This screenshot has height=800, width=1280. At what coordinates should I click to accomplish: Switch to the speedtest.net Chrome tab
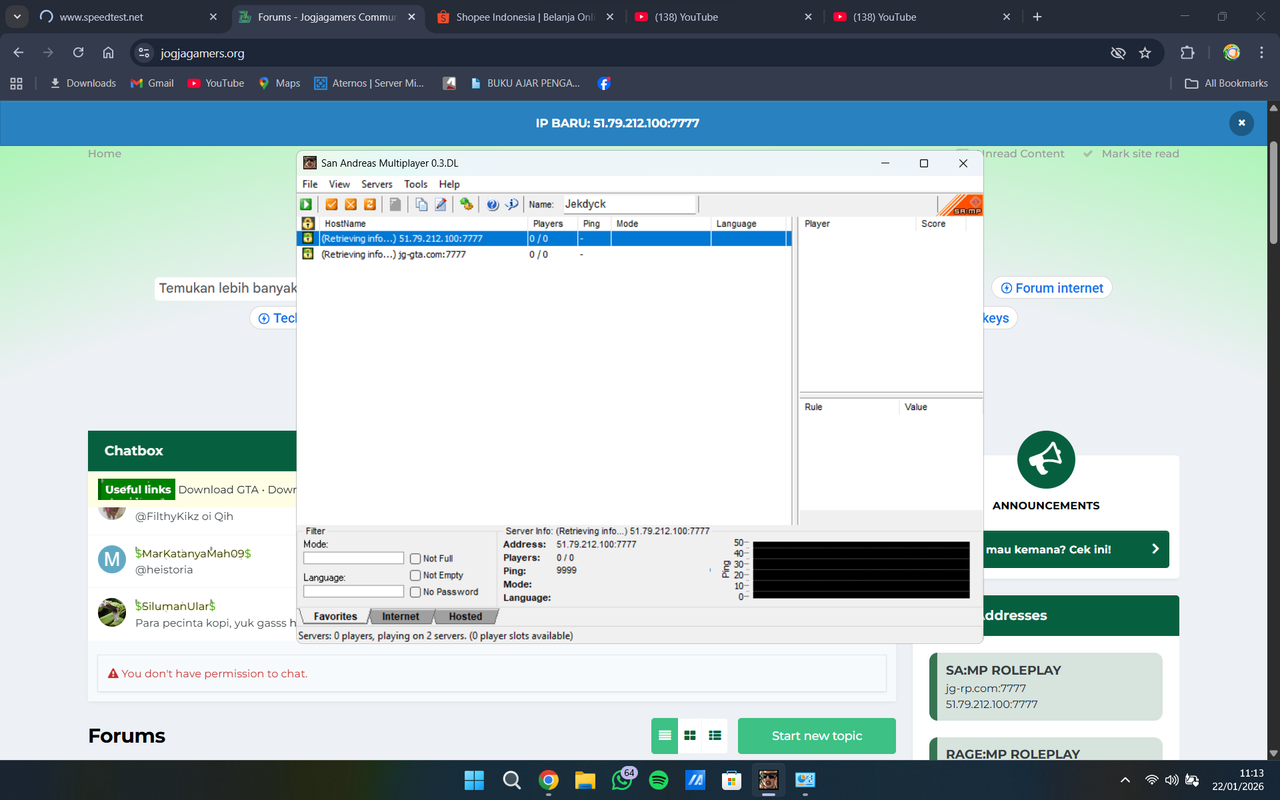coord(130,17)
